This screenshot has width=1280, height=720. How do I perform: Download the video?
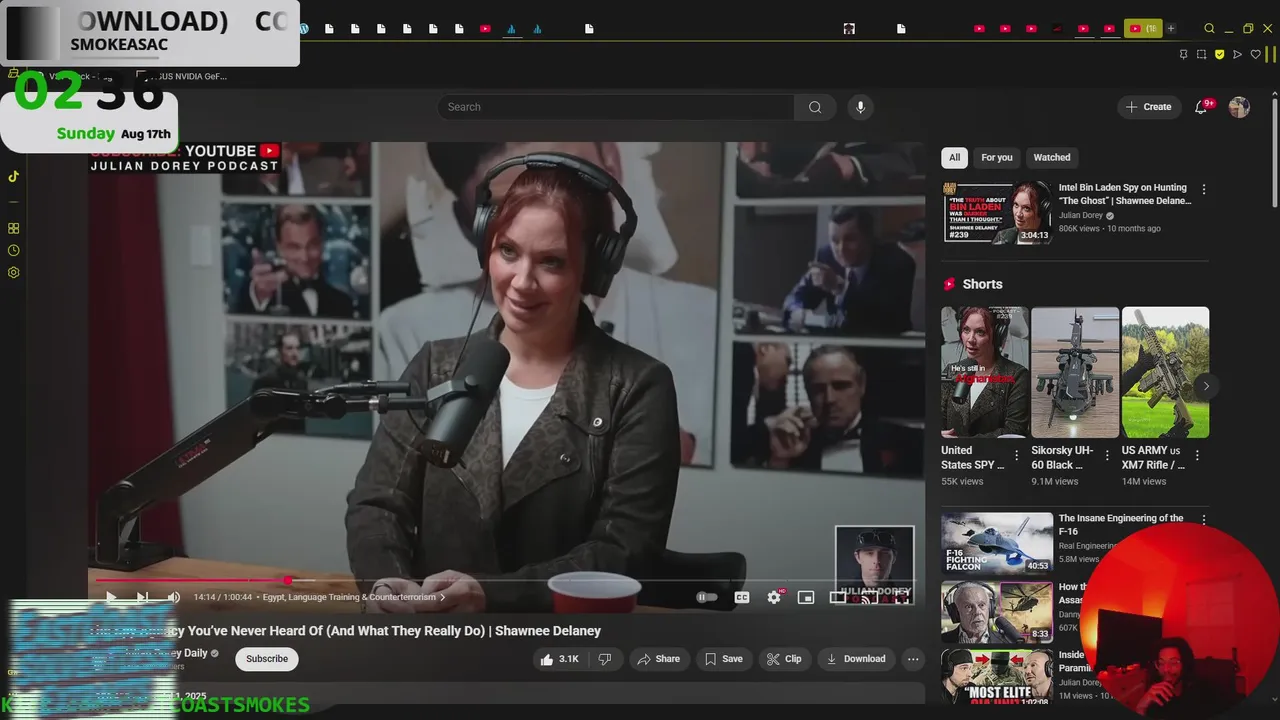[x=856, y=659]
